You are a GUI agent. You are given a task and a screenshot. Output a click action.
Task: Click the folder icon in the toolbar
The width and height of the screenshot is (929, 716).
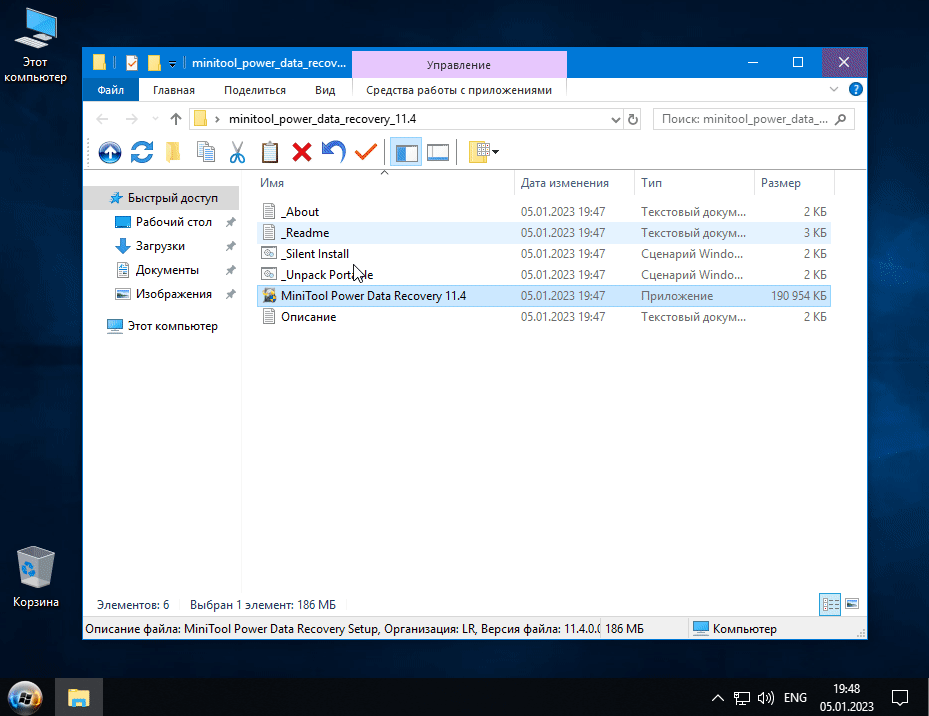point(173,152)
